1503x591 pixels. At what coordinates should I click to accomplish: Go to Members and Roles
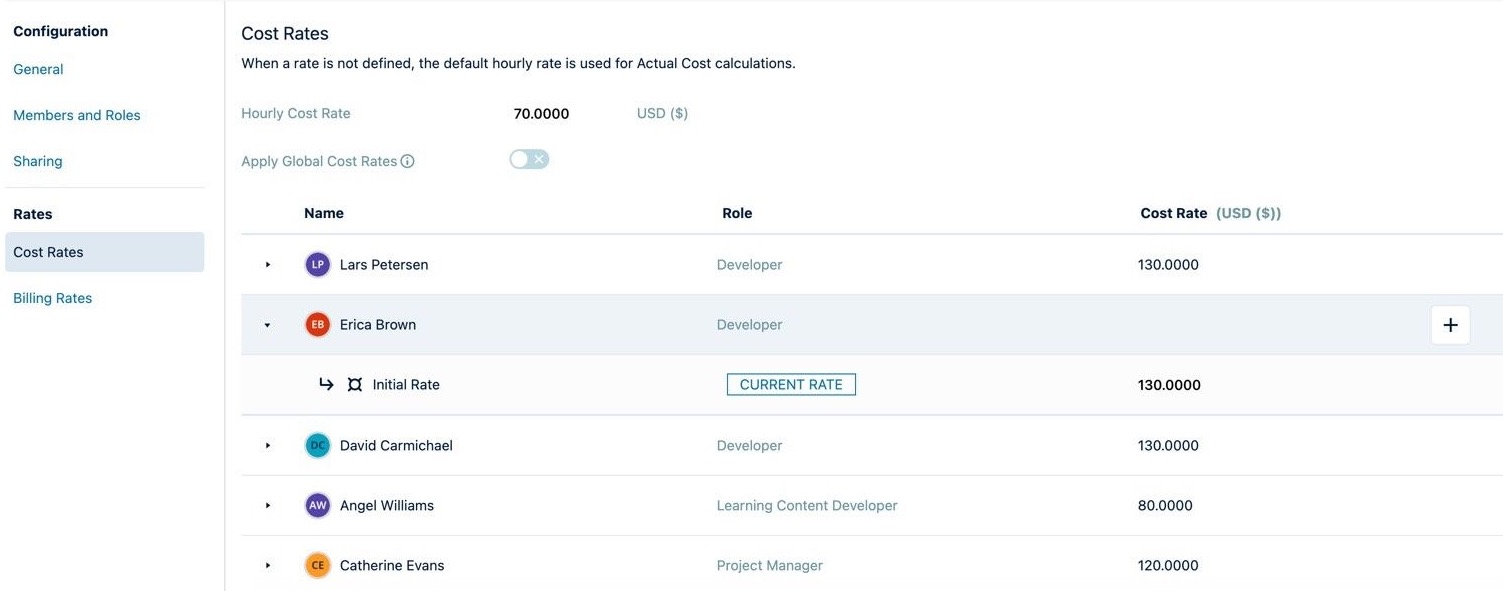tap(77, 115)
